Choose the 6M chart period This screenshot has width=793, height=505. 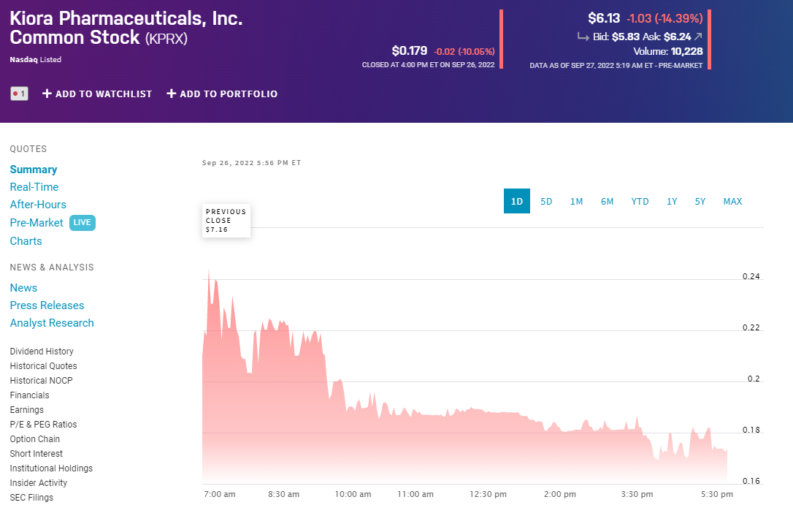pos(607,201)
